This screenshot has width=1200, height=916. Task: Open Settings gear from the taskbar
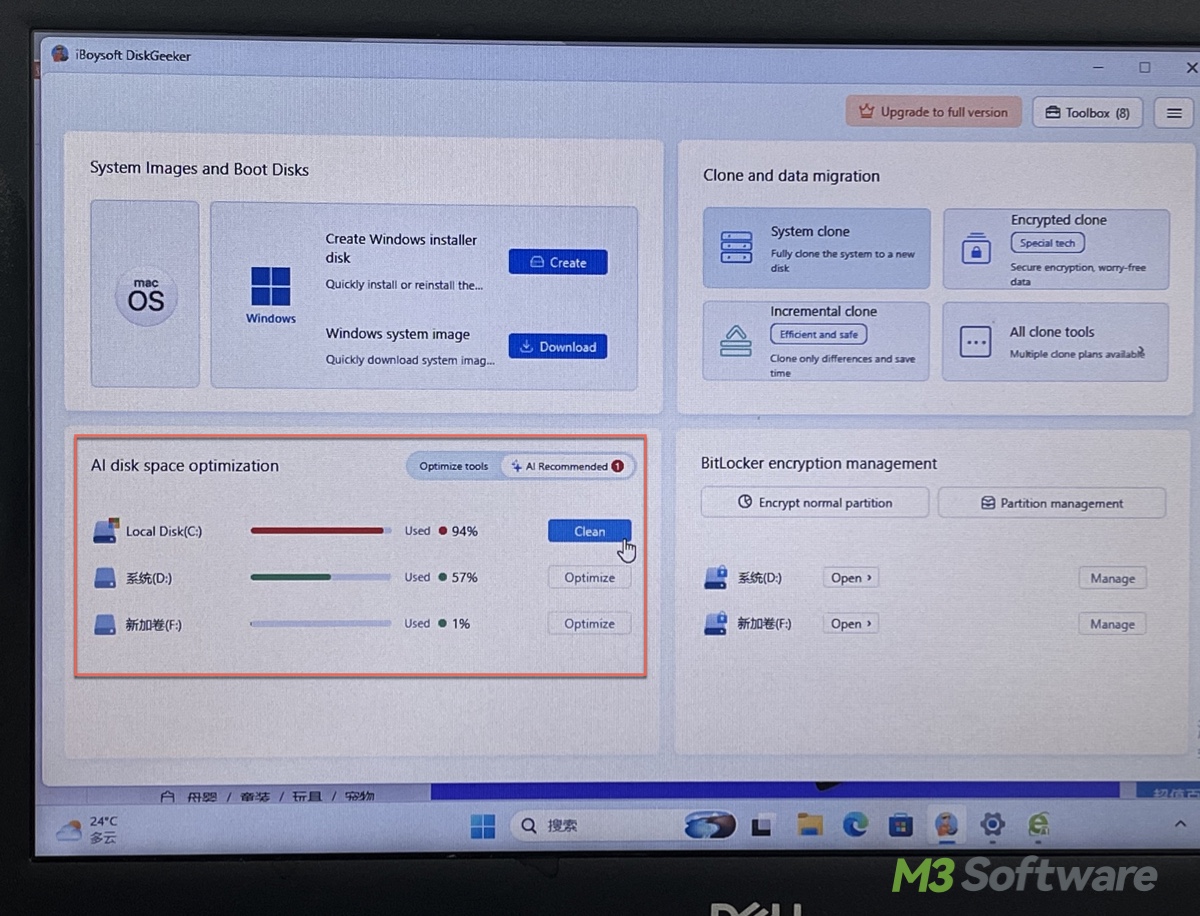(x=992, y=825)
